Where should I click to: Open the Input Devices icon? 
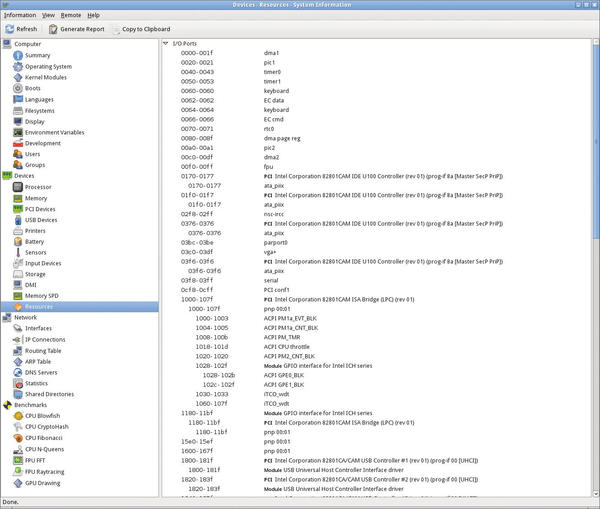click(18, 263)
